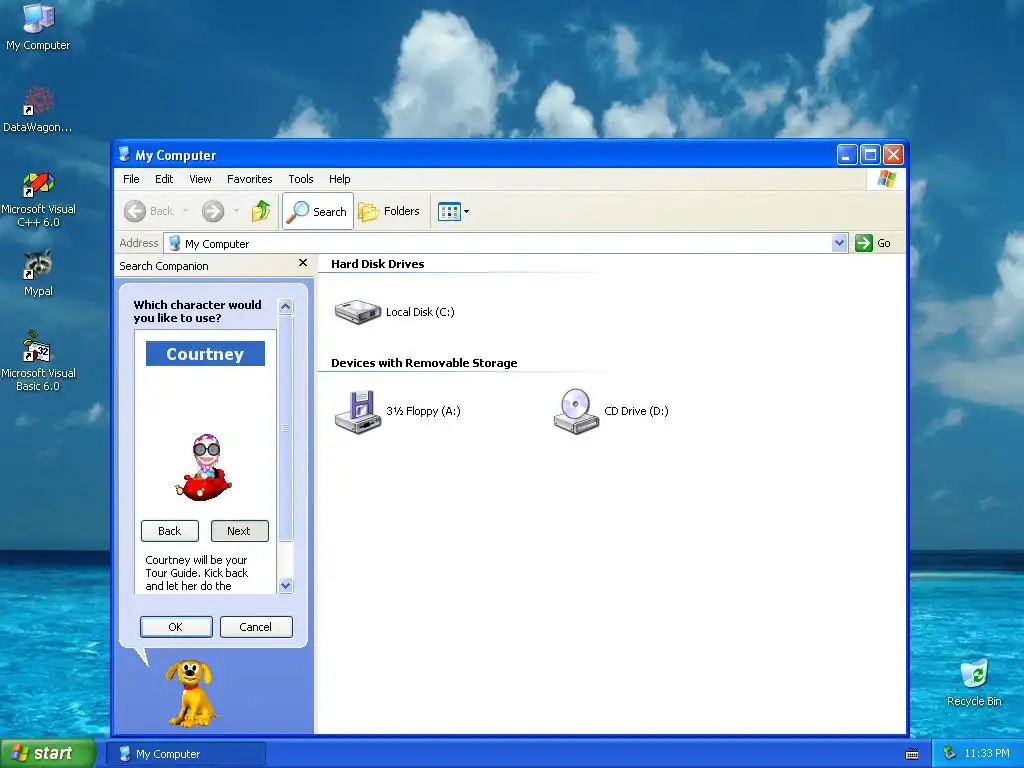This screenshot has width=1024, height=768.
Task: Toggle the Search toolbar button
Action: tap(318, 211)
